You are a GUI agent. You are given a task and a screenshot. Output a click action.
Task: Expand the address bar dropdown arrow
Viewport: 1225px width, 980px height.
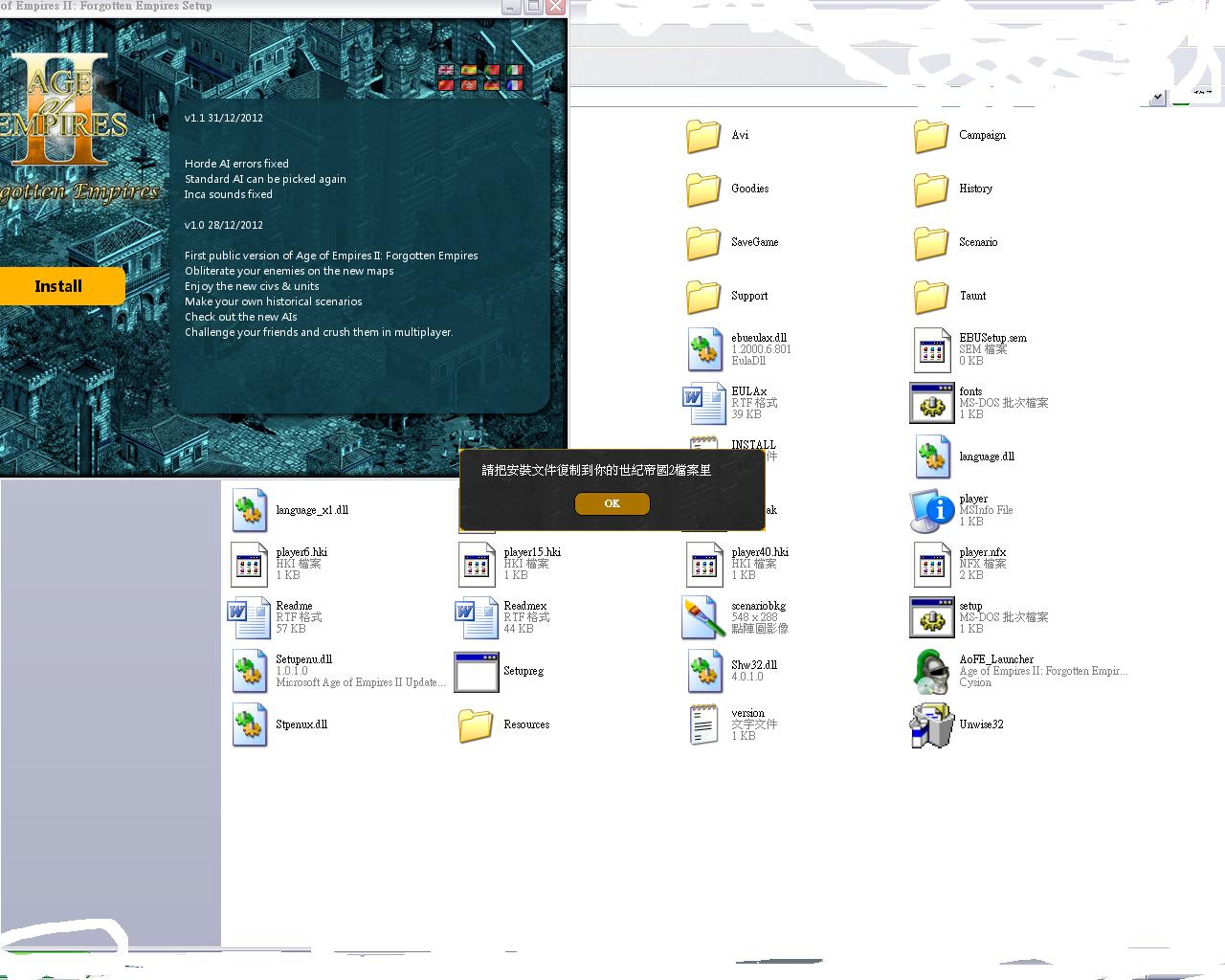tap(1158, 98)
